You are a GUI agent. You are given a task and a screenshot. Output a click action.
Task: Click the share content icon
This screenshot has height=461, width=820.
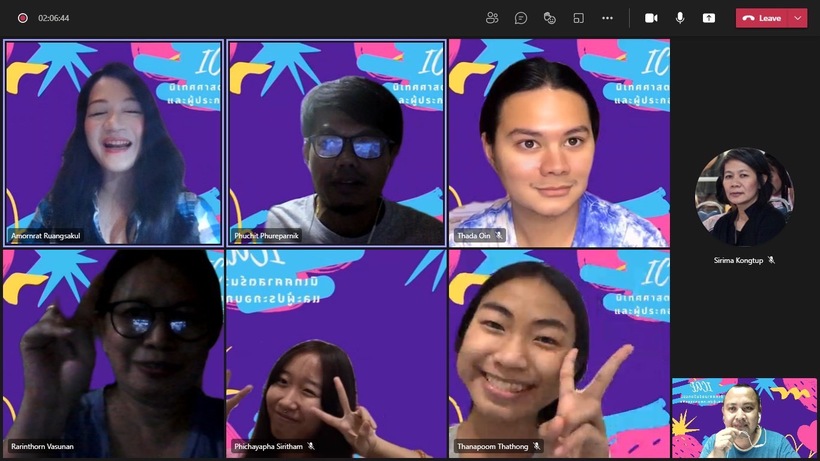[709, 18]
